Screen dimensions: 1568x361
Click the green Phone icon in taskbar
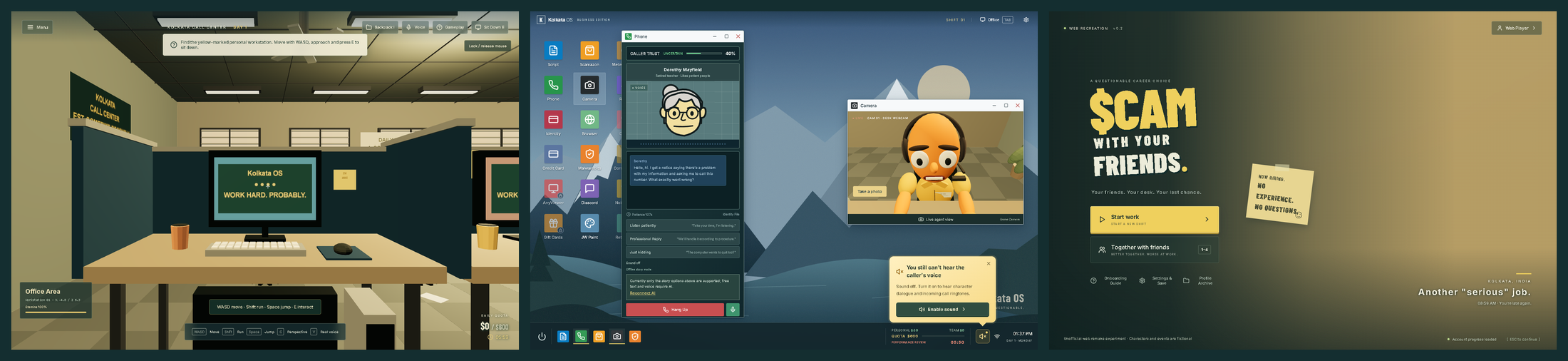coord(581,336)
